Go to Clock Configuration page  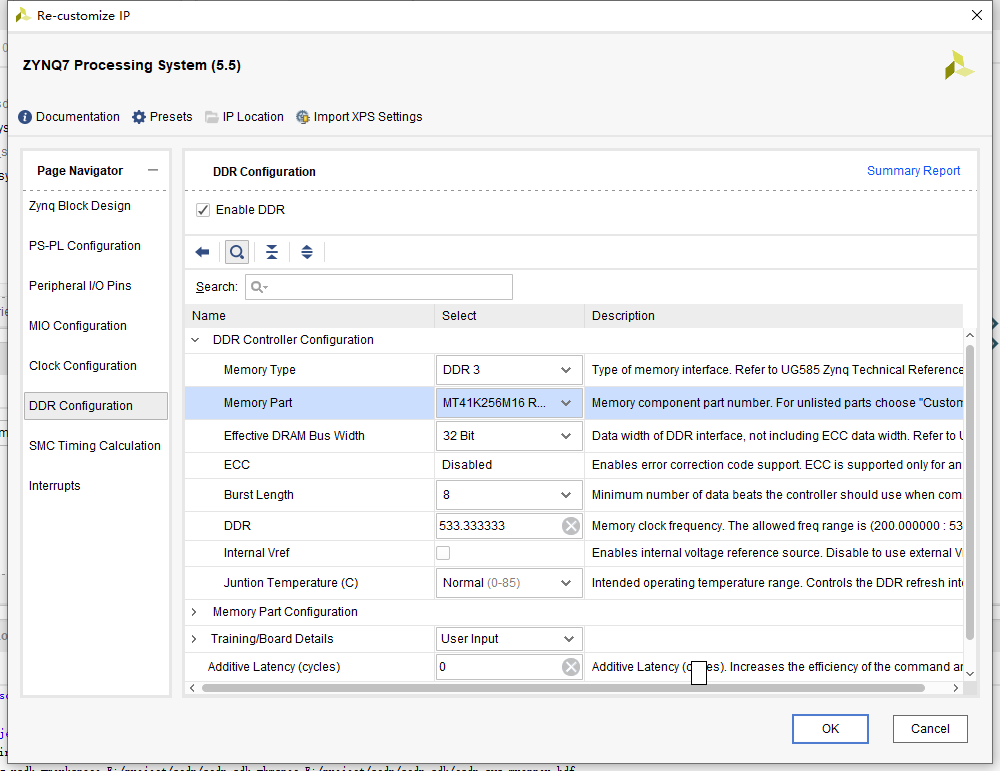(83, 365)
